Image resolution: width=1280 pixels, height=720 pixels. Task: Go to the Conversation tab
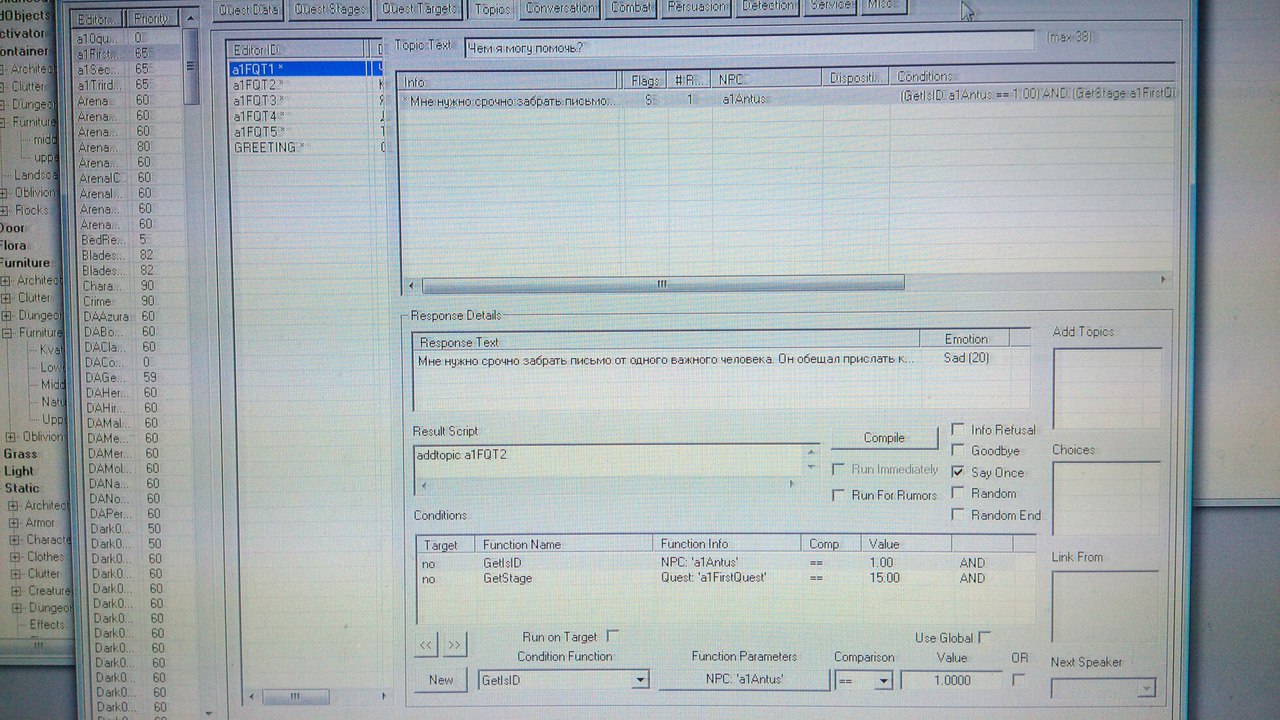pyautogui.click(x=560, y=10)
